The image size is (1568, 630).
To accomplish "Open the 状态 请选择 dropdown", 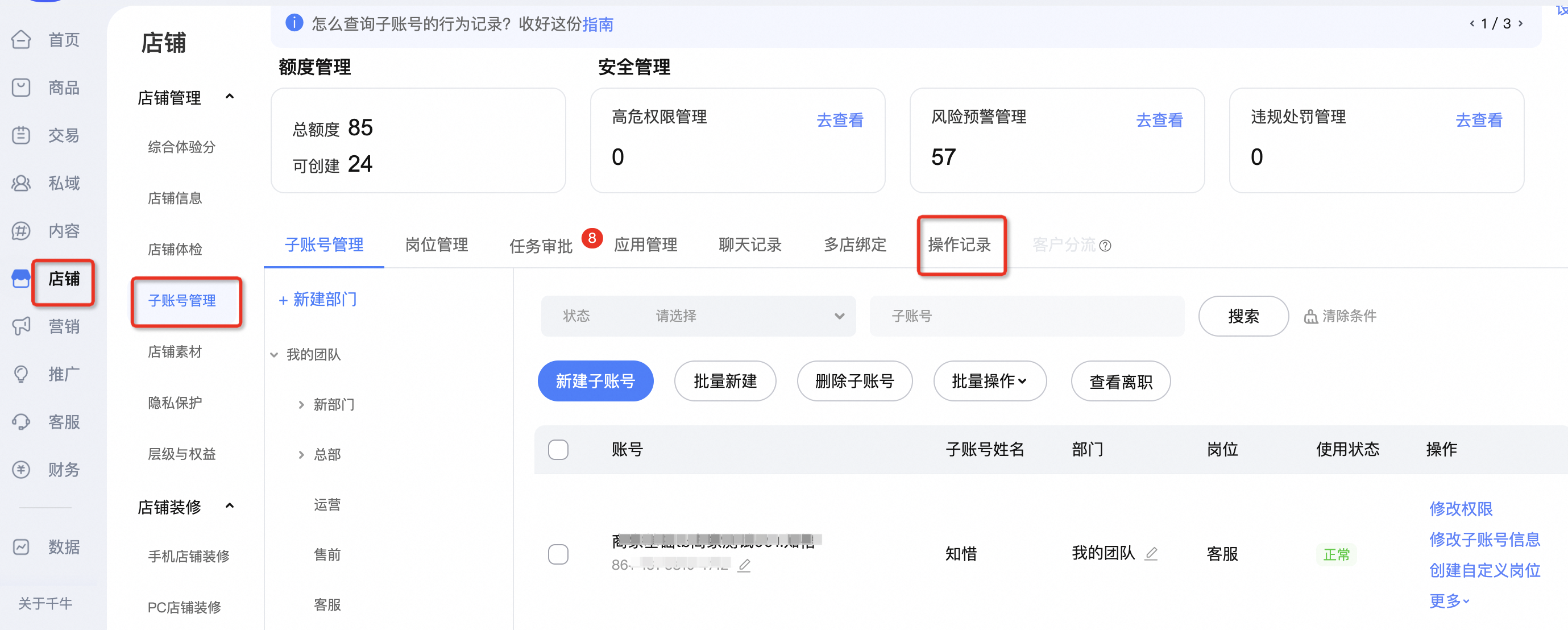I will point(698,316).
